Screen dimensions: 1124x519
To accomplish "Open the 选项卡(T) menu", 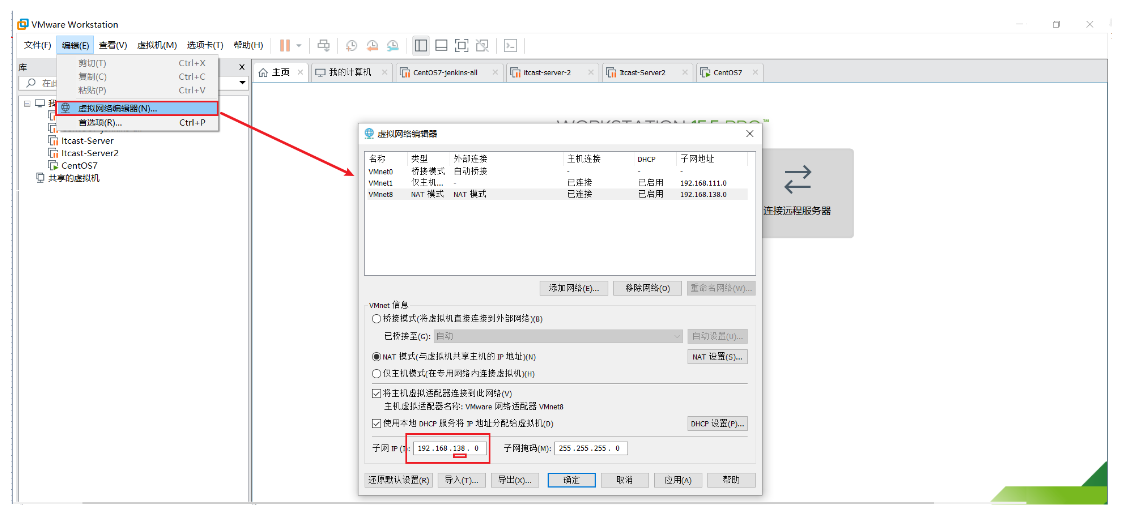I will point(205,45).
